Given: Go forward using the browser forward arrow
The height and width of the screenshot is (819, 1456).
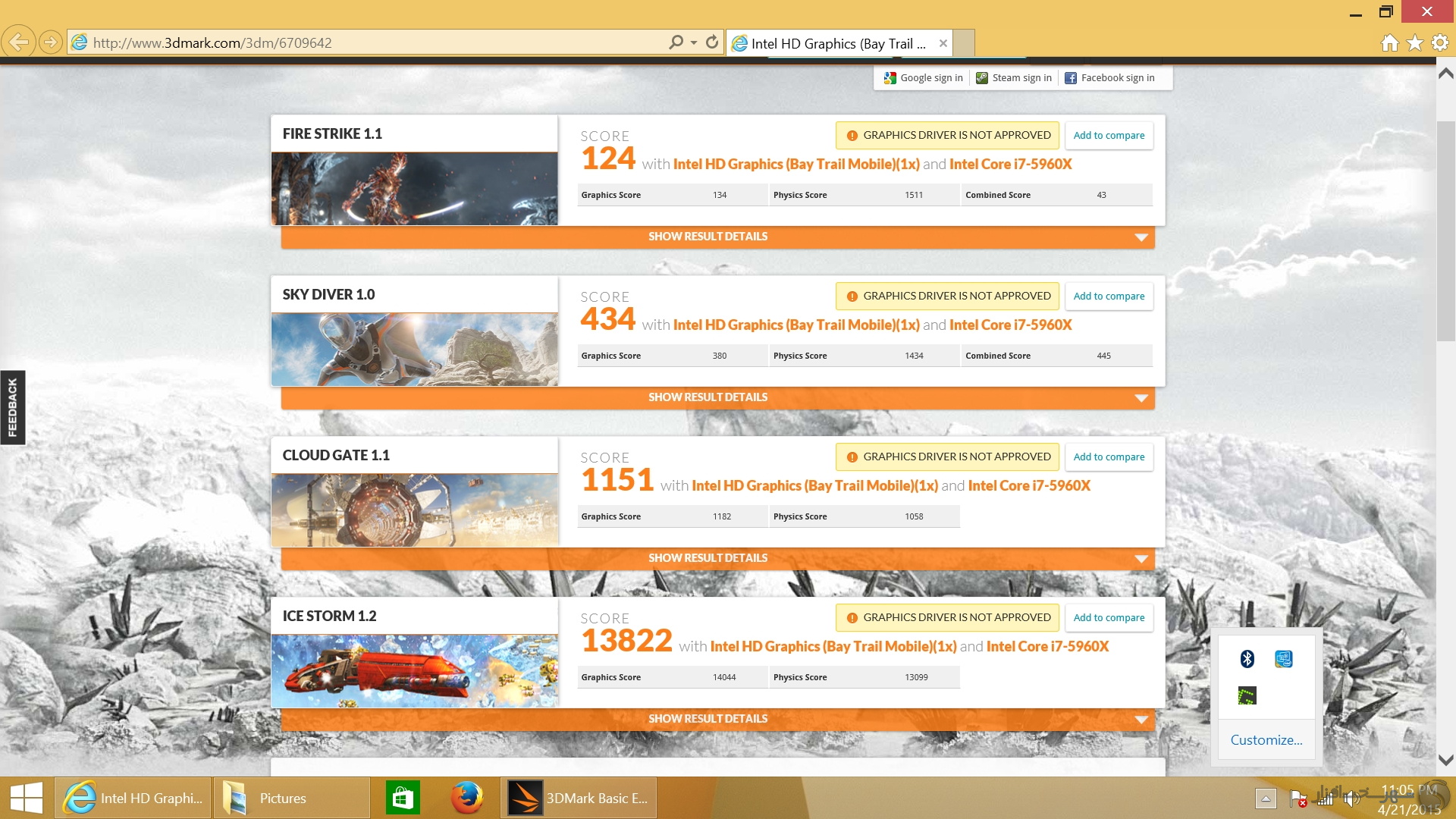Looking at the screenshot, I should click(x=50, y=42).
